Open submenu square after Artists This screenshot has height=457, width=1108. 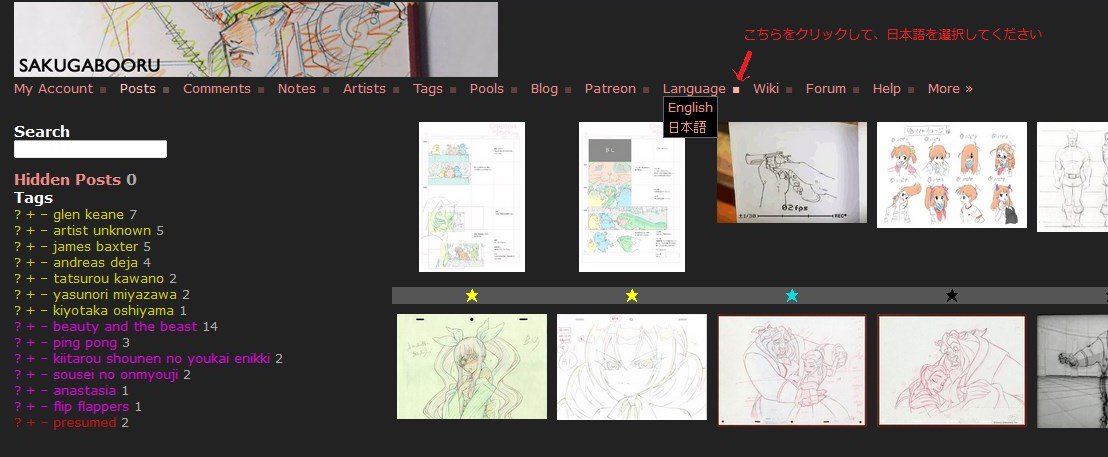[396, 90]
